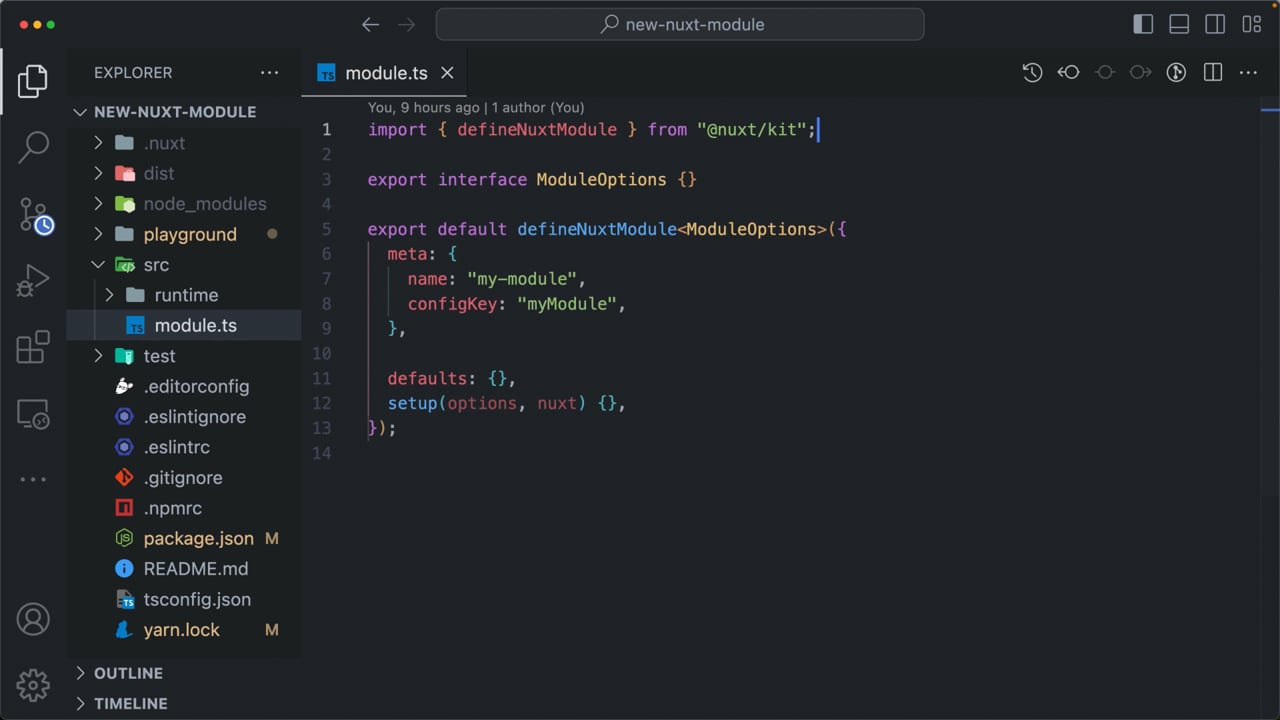Click the ModuleOptions interface name on line 3
Image resolution: width=1280 pixels, height=720 pixels.
pos(601,180)
